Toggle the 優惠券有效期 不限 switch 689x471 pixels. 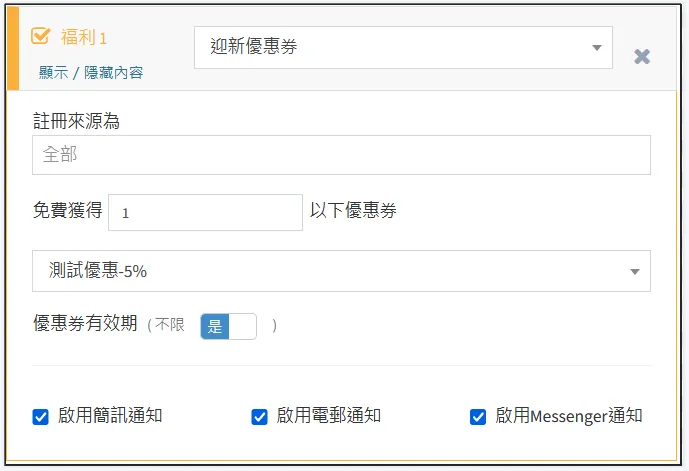(228, 326)
